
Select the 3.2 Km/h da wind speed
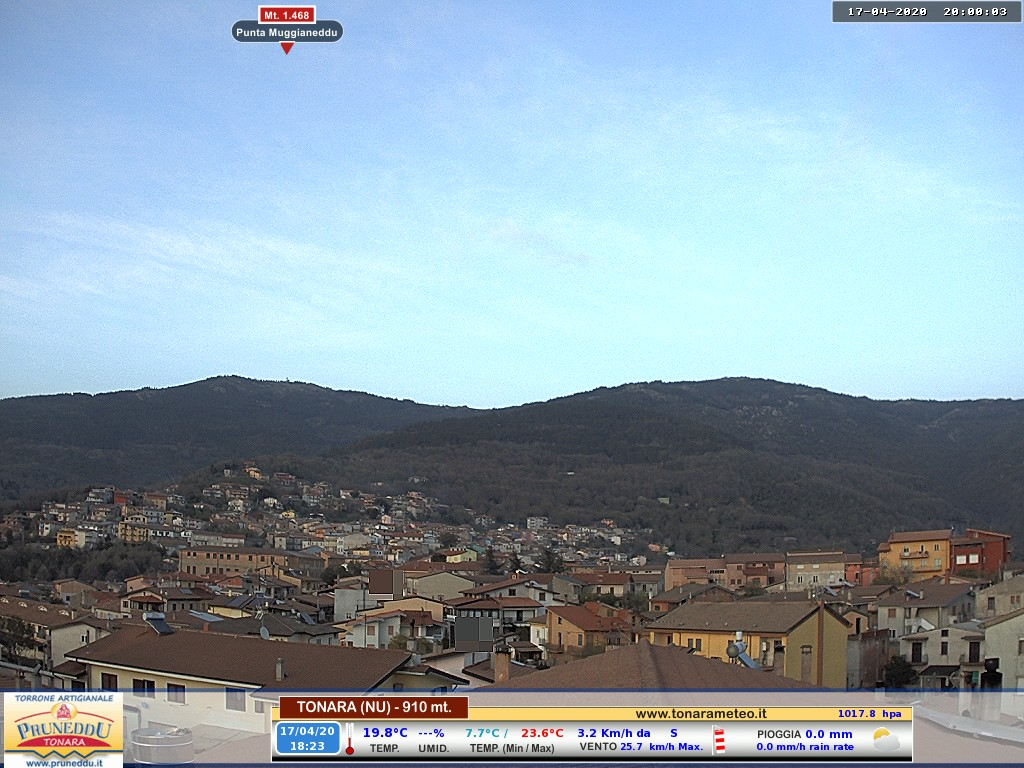point(614,733)
